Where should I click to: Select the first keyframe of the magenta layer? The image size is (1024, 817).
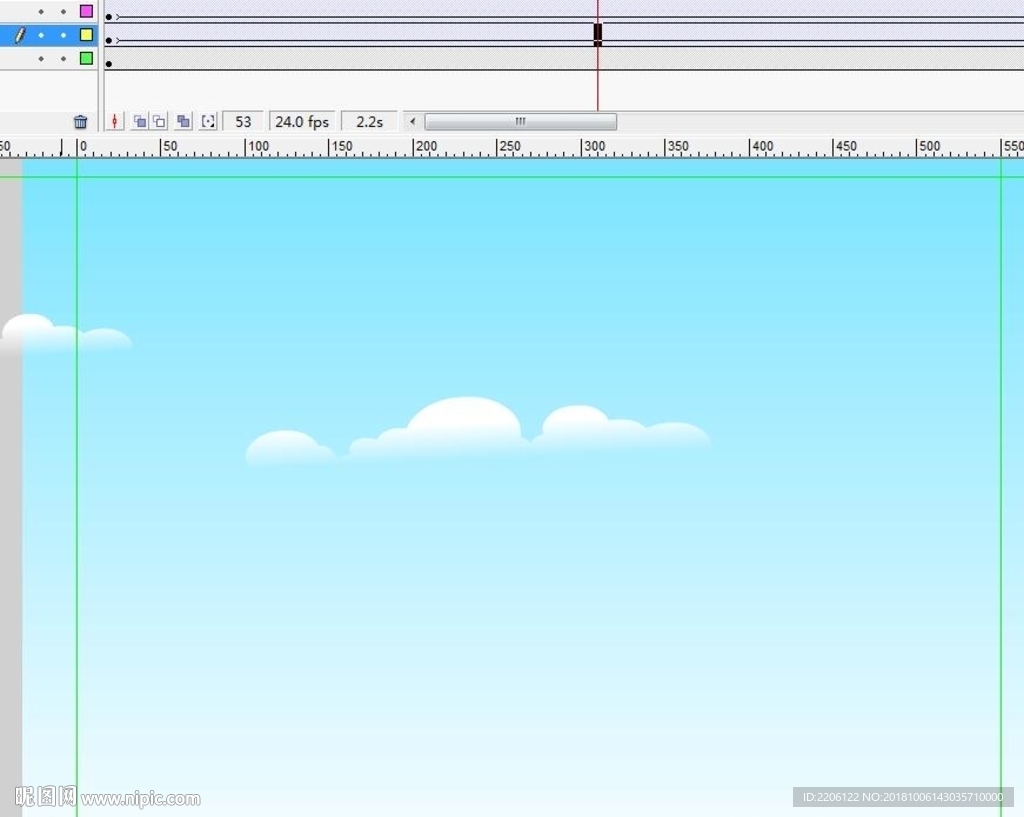109,17
